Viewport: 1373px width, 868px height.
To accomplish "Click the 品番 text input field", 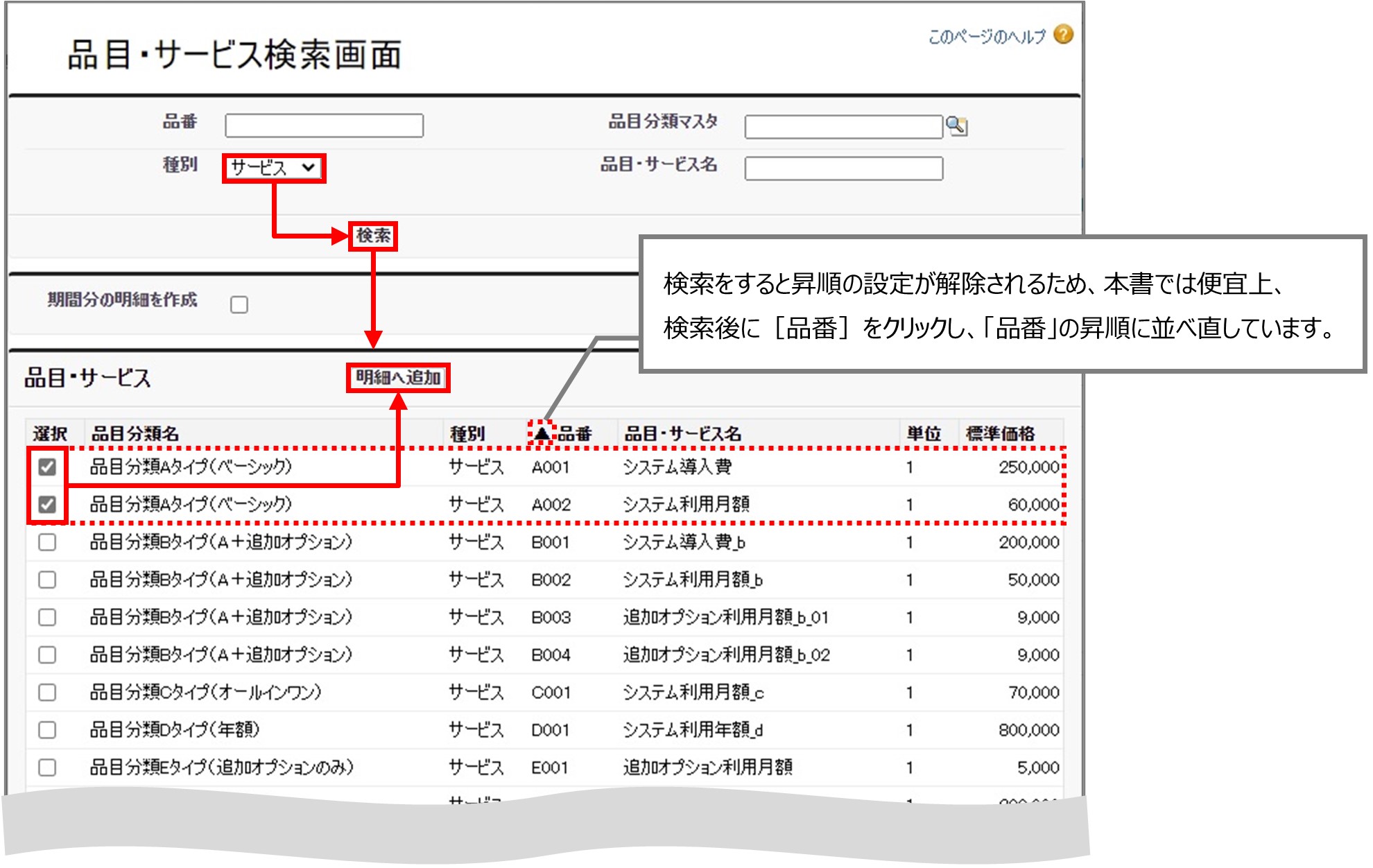I will pyautogui.click(x=324, y=126).
